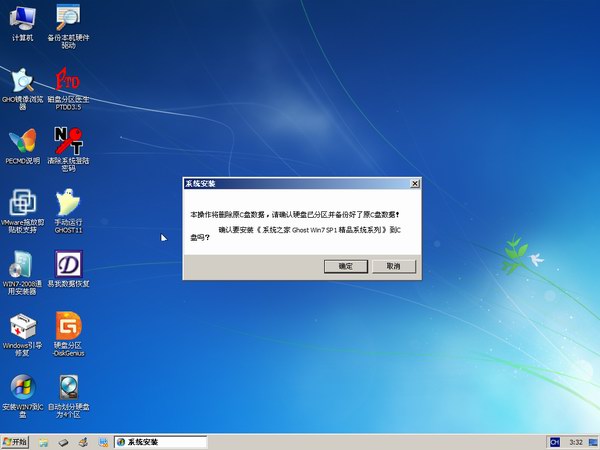
Task: Click 确定 to confirm installation
Action: tap(346, 267)
